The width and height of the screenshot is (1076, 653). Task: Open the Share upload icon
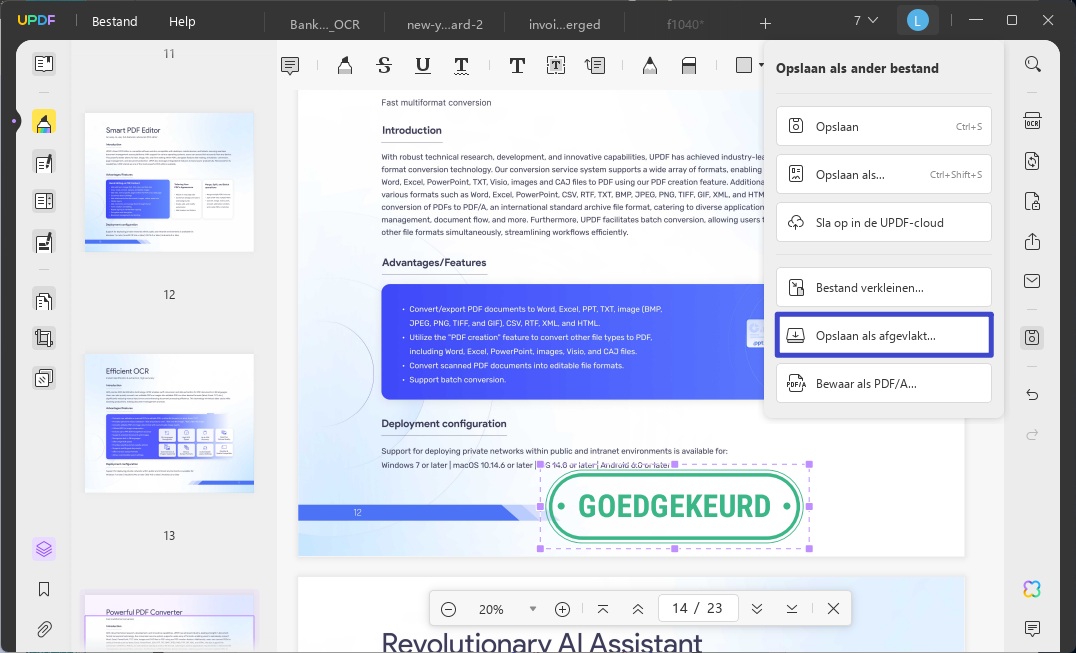(x=1033, y=241)
